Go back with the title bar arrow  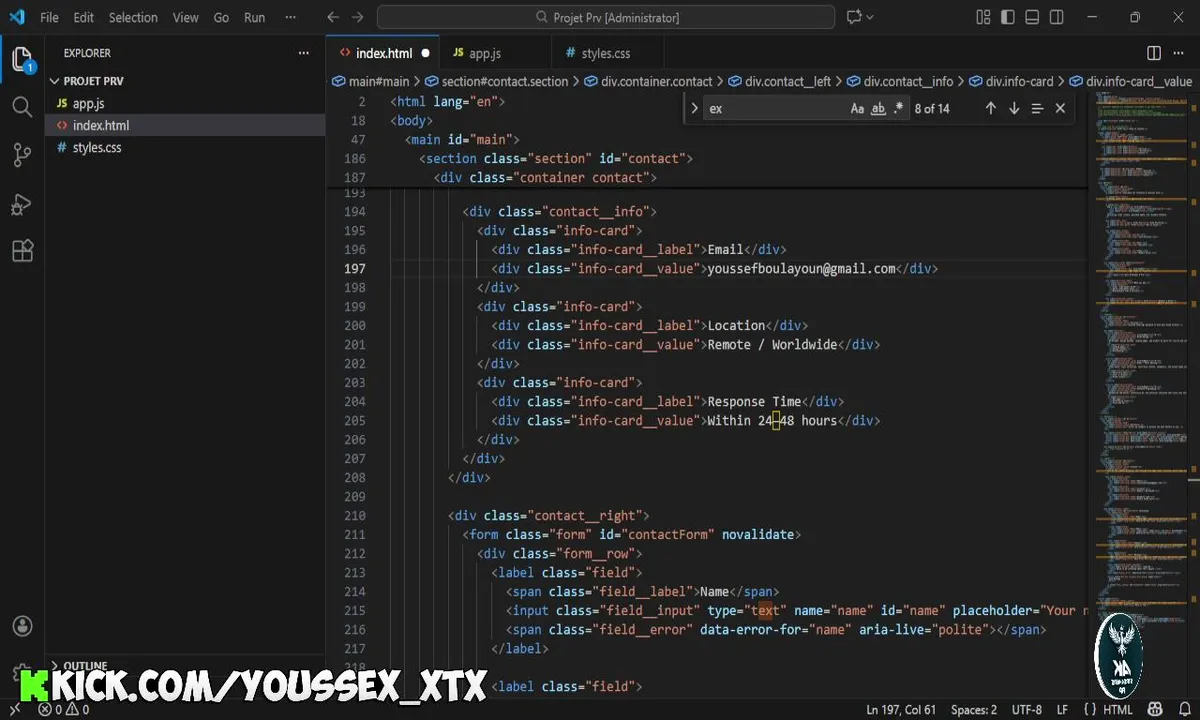pyautogui.click(x=333, y=17)
